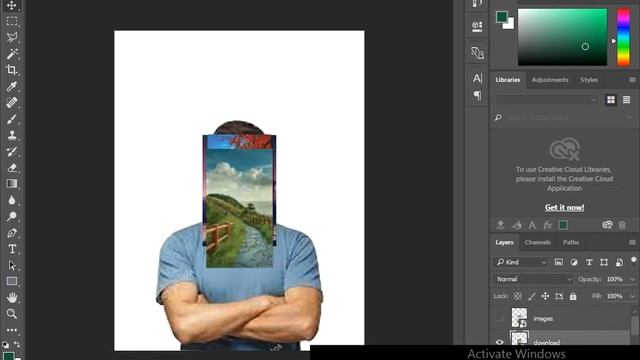Select the Polygonal Lasso tool
Viewport: 640px width, 360px height.
[11, 37]
